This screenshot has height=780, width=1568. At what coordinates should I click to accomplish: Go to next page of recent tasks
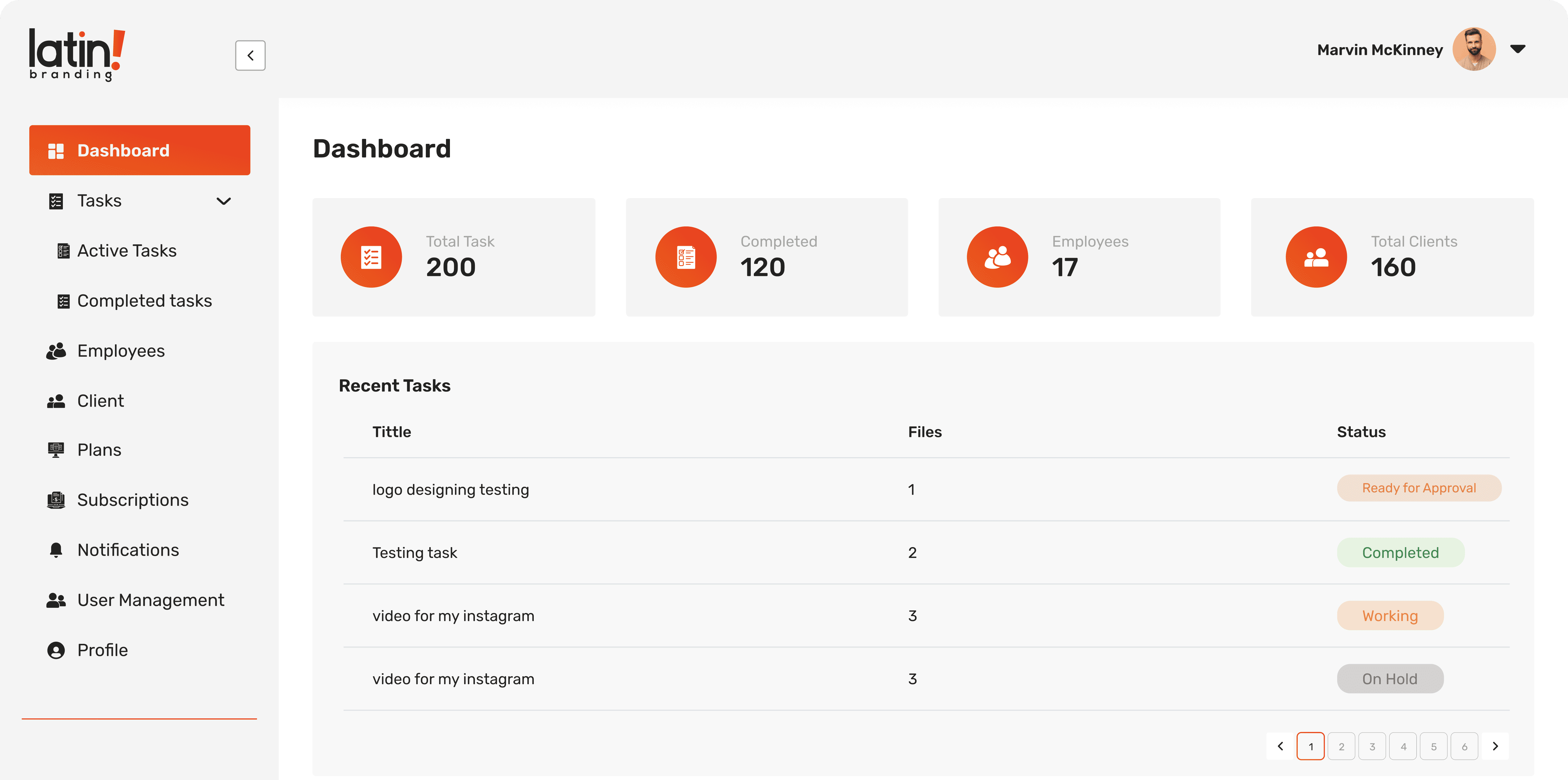pyautogui.click(x=1495, y=746)
